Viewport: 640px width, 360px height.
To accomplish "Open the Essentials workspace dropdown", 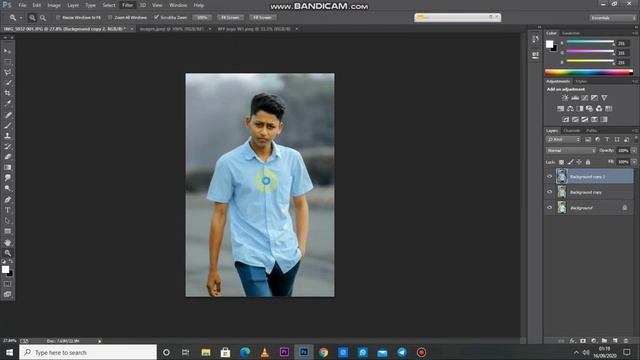I will [x=612, y=18].
